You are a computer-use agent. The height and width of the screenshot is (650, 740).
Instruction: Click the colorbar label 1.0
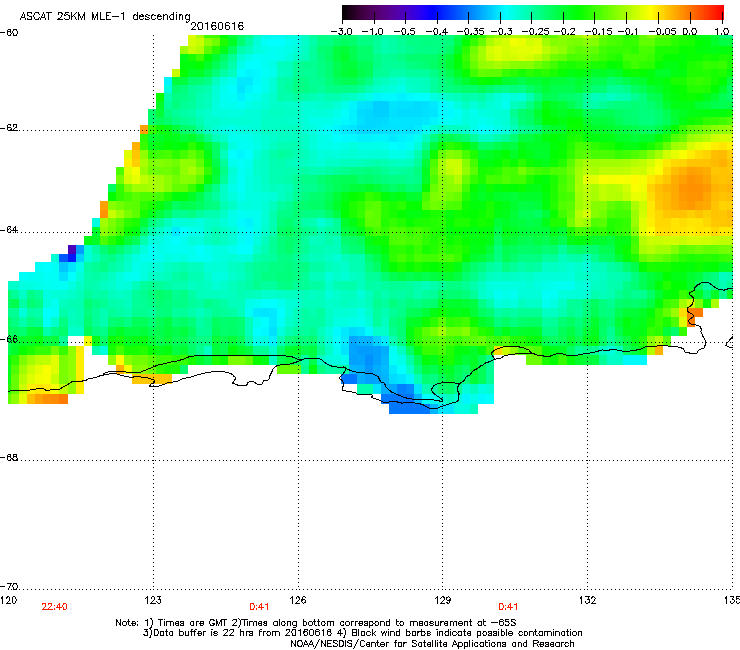click(x=722, y=32)
